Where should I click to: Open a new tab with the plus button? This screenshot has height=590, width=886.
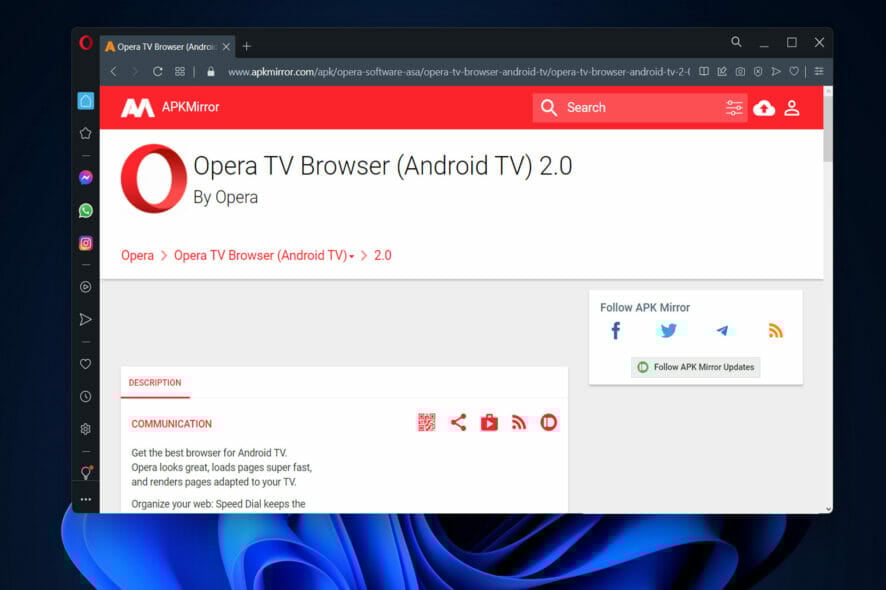246,46
